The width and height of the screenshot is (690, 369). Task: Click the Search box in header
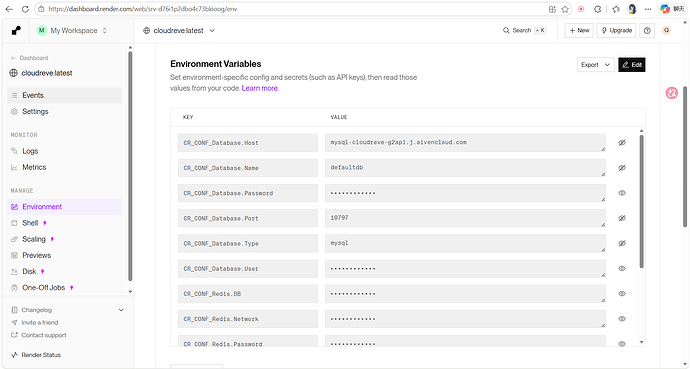524,30
